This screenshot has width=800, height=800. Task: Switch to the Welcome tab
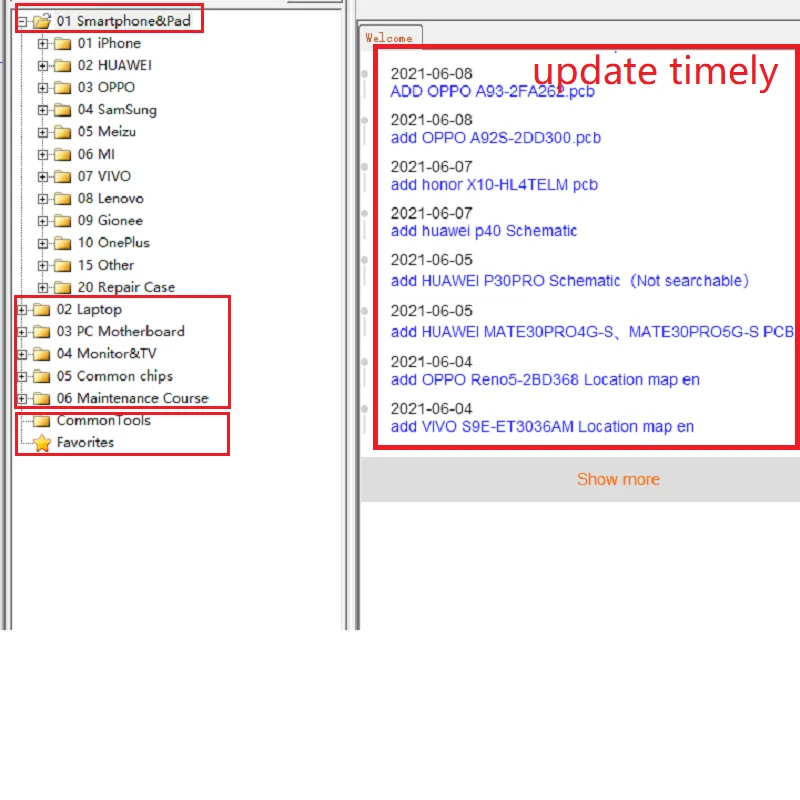coord(389,38)
